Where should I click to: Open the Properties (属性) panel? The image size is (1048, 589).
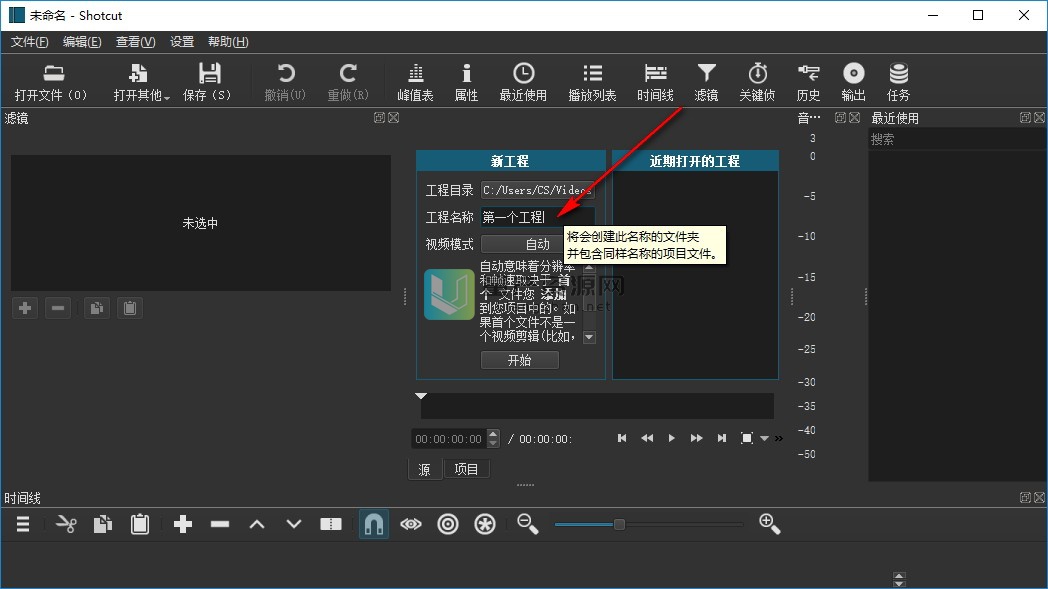[x=466, y=82]
